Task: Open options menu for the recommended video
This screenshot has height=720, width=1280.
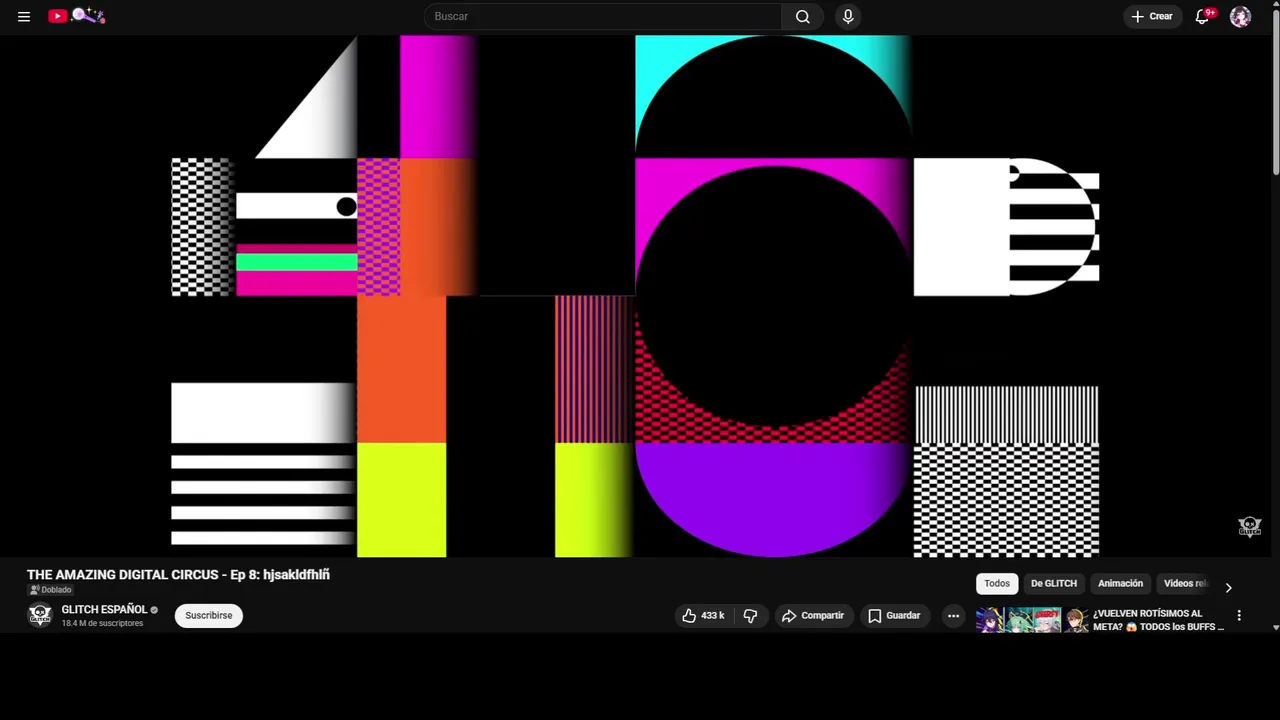Action: [1239, 616]
